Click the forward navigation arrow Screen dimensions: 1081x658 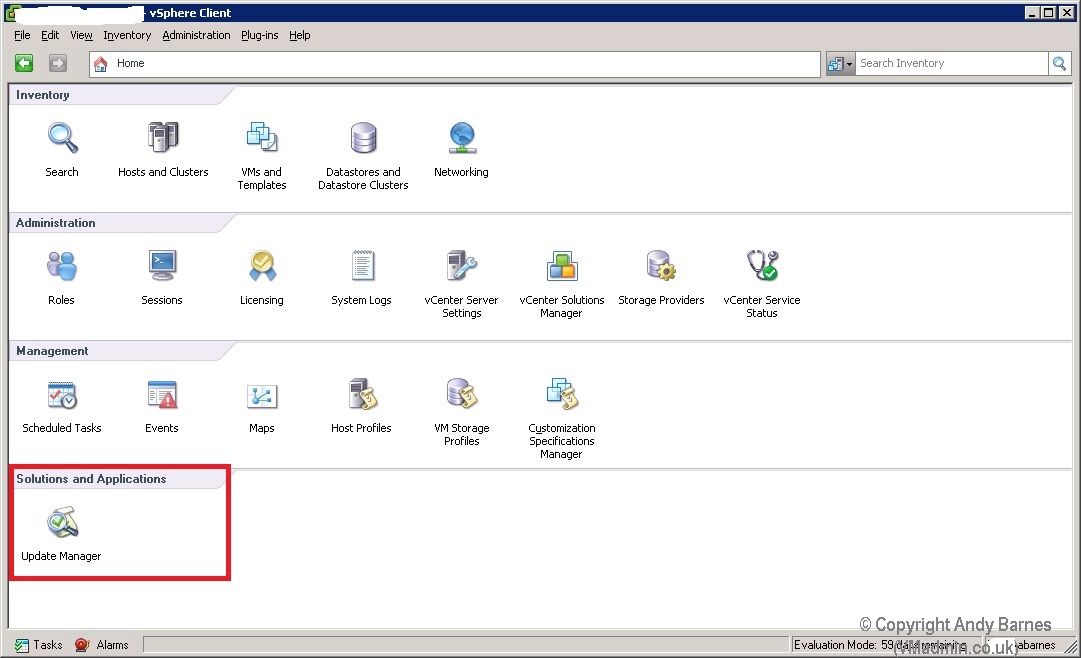pos(58,63)
